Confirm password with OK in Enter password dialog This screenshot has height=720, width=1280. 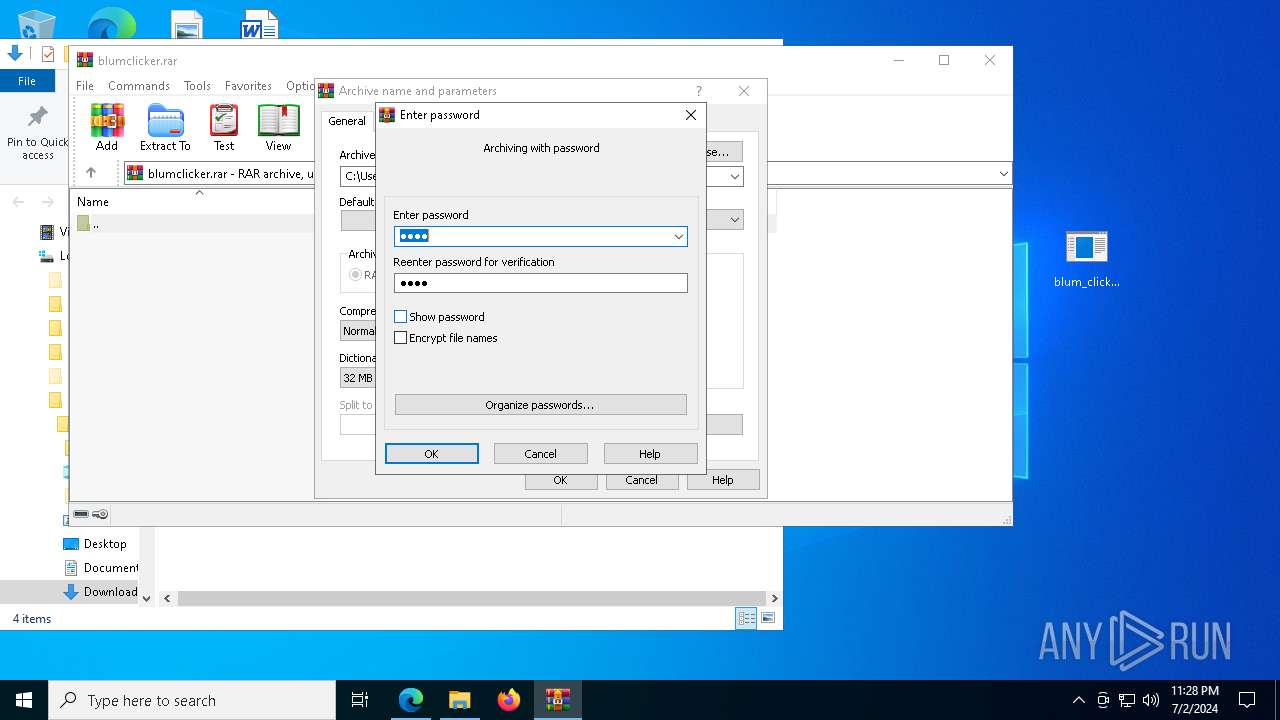[x=432, y=454]
